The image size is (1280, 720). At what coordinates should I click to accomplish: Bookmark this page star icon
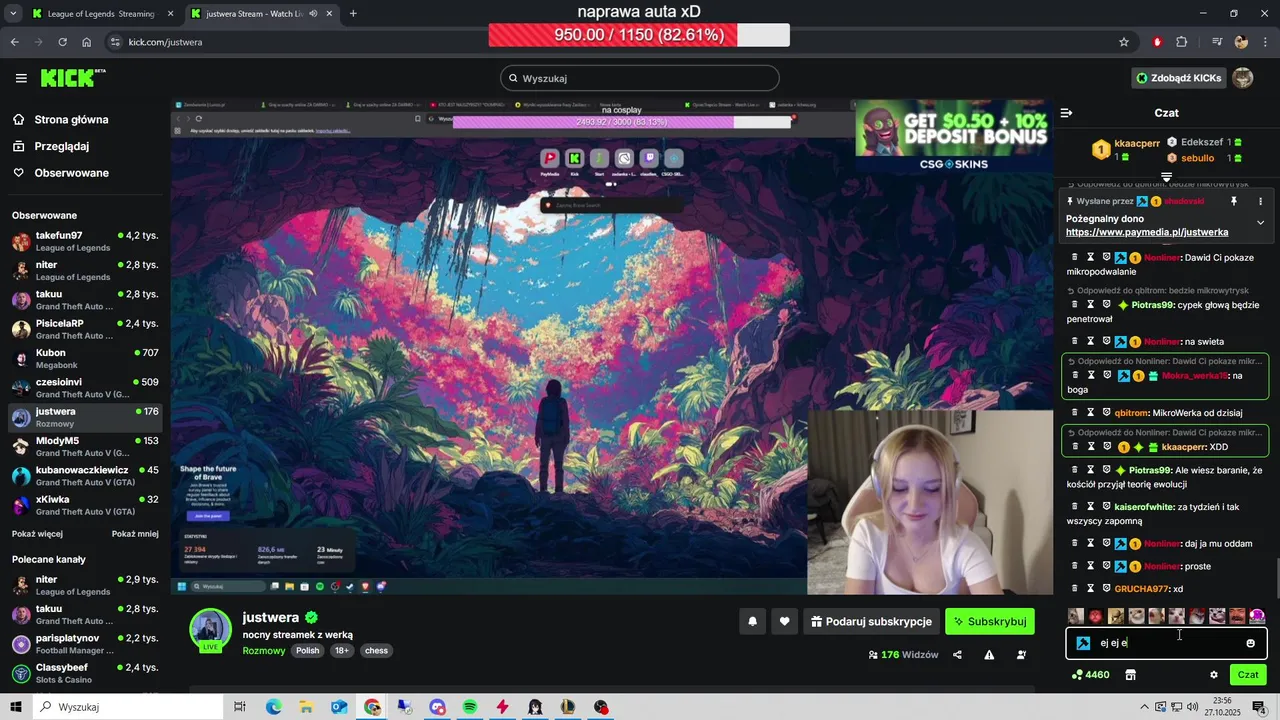[x=1124, y=42]
